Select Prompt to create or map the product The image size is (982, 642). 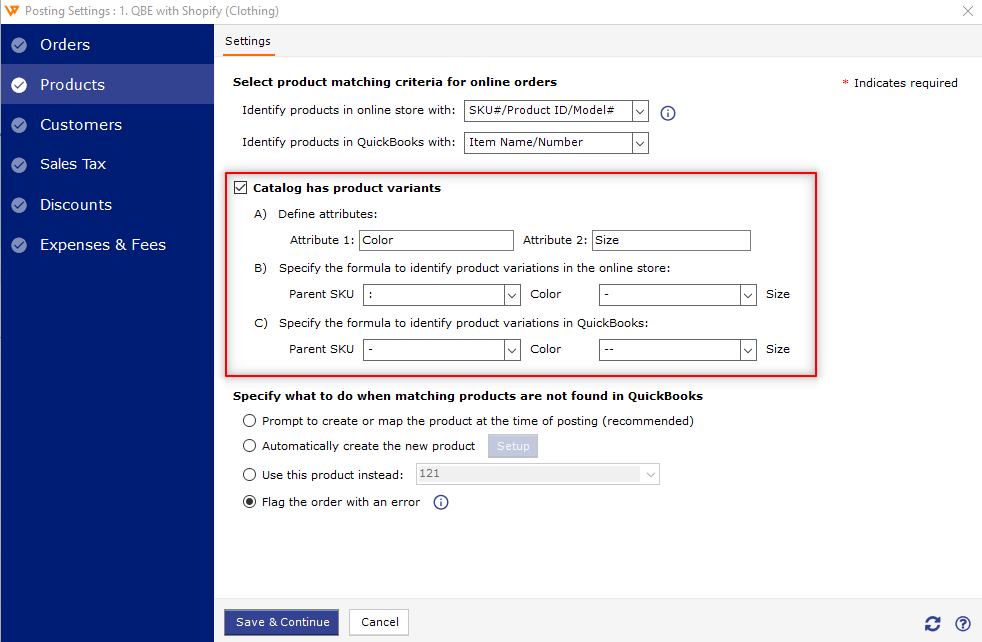pos(249,420)
